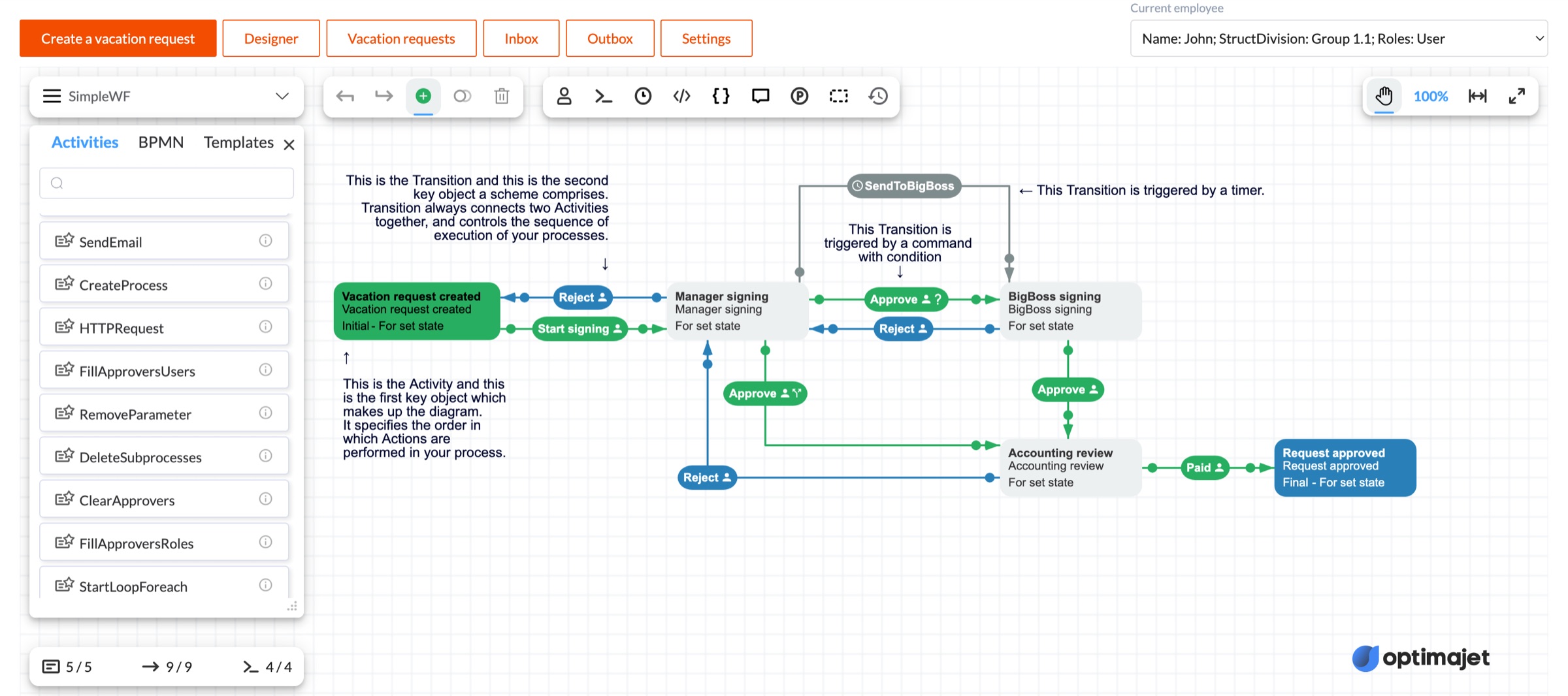Viewport: 1568px width, 696px height.
Task: Open the Code Actions icon
Action: pyautogui.click(x=682, y=97)
